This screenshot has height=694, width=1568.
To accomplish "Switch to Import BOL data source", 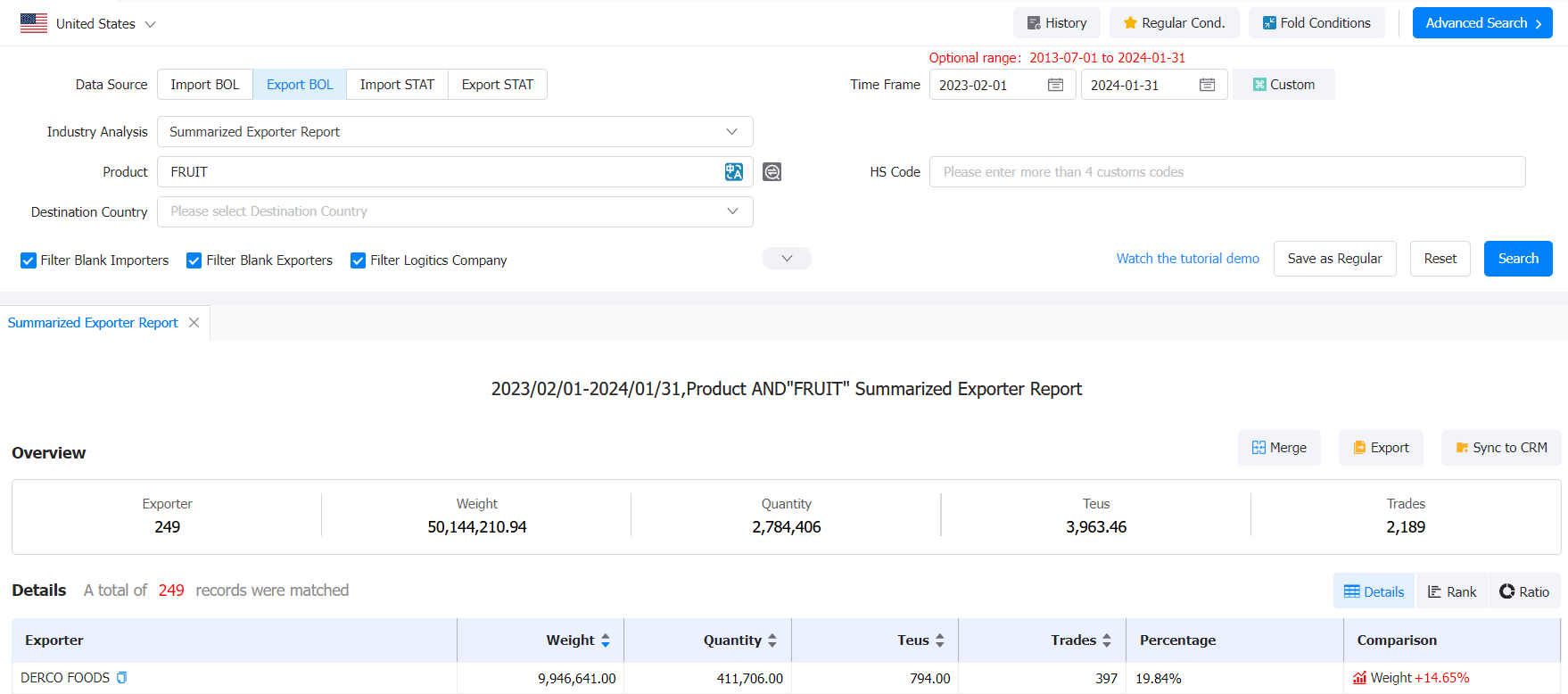I will click(x=205, y=85).
